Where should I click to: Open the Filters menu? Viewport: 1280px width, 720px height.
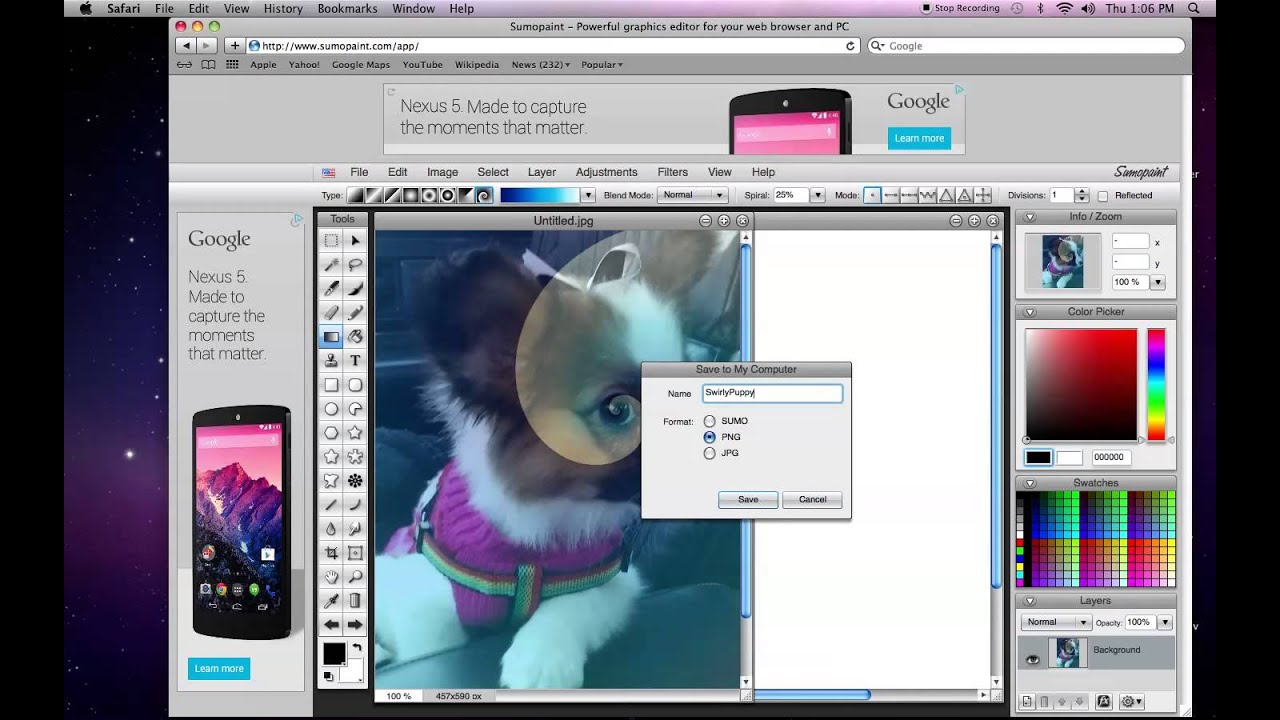(672, 172)
